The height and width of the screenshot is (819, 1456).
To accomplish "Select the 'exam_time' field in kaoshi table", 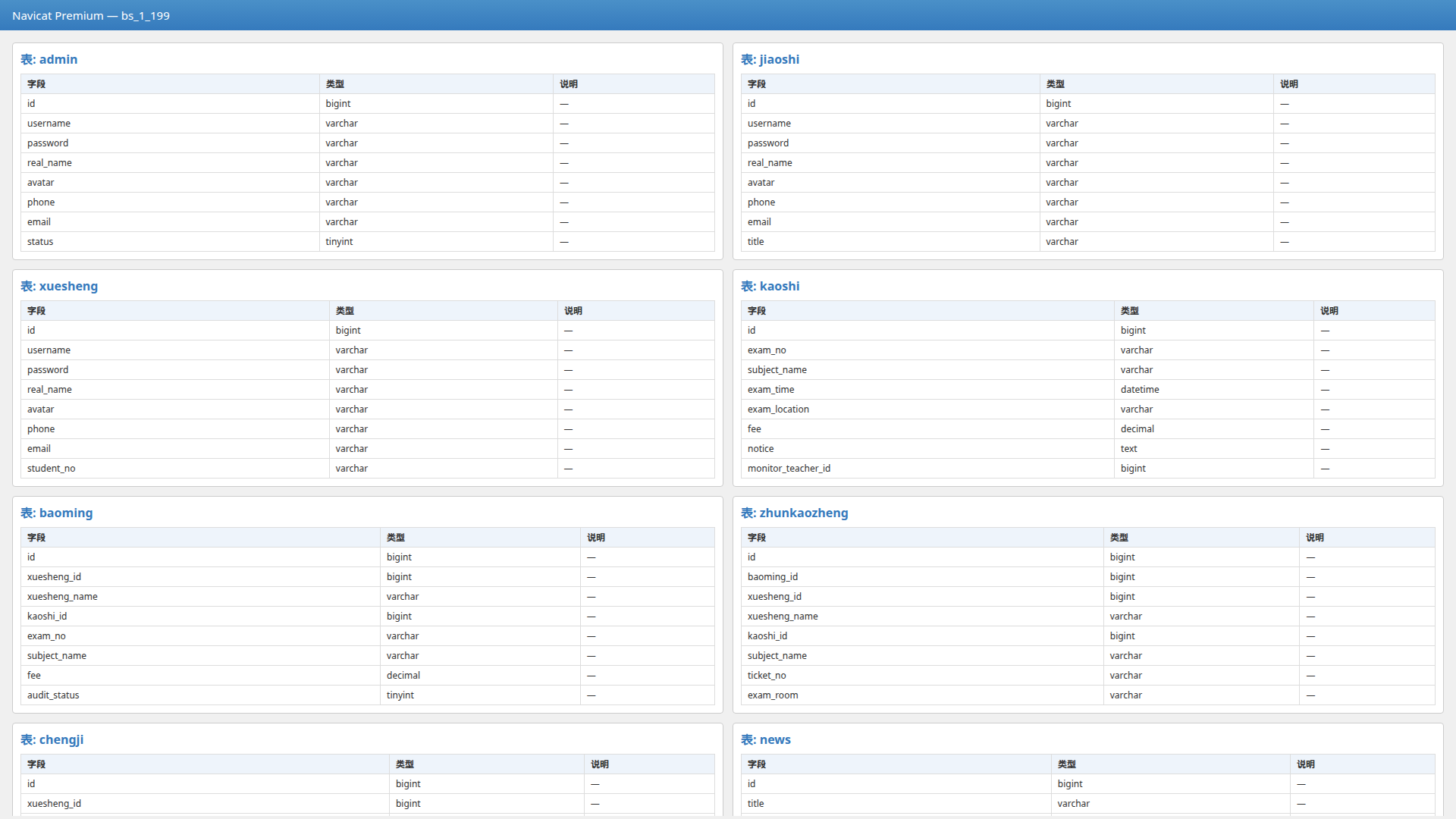I will pos(771,390).
